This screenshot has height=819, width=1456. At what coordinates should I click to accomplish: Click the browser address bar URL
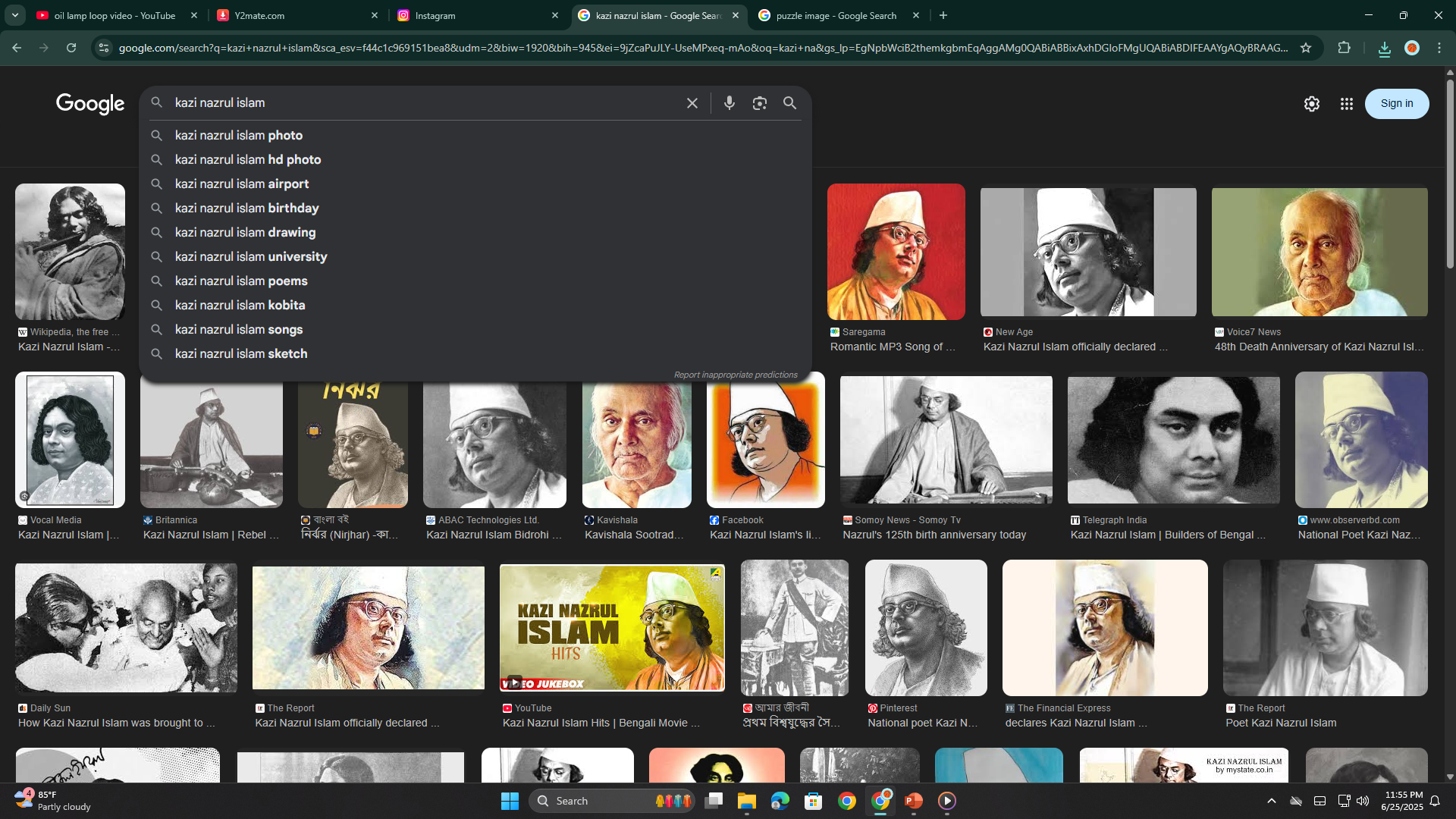[x=702, y=48]
